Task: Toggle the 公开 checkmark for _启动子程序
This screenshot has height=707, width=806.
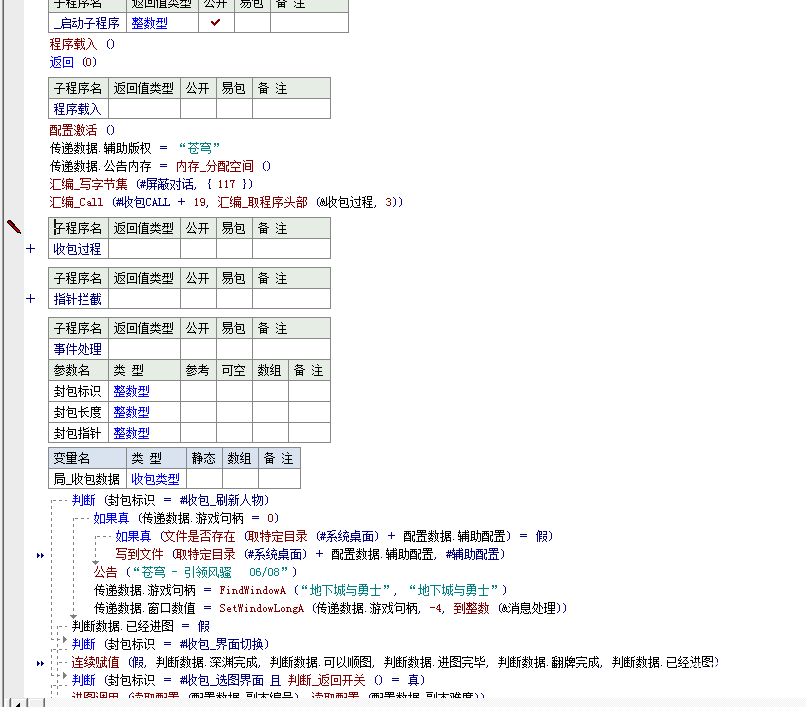Action: pyautogui.click(x=216, y=23)
